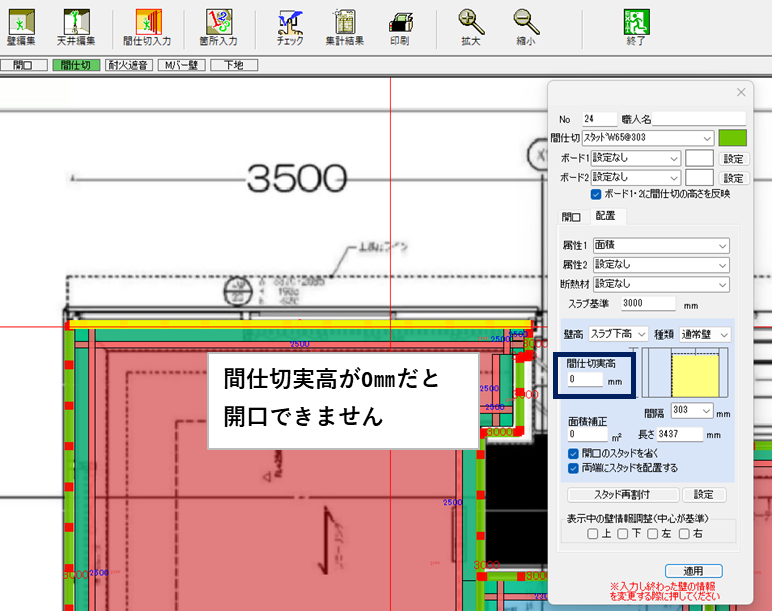The height and width of the screenshot is (611, 772).
Task: Open the 開口 tab in properties panel
Action: click(572, 217)
